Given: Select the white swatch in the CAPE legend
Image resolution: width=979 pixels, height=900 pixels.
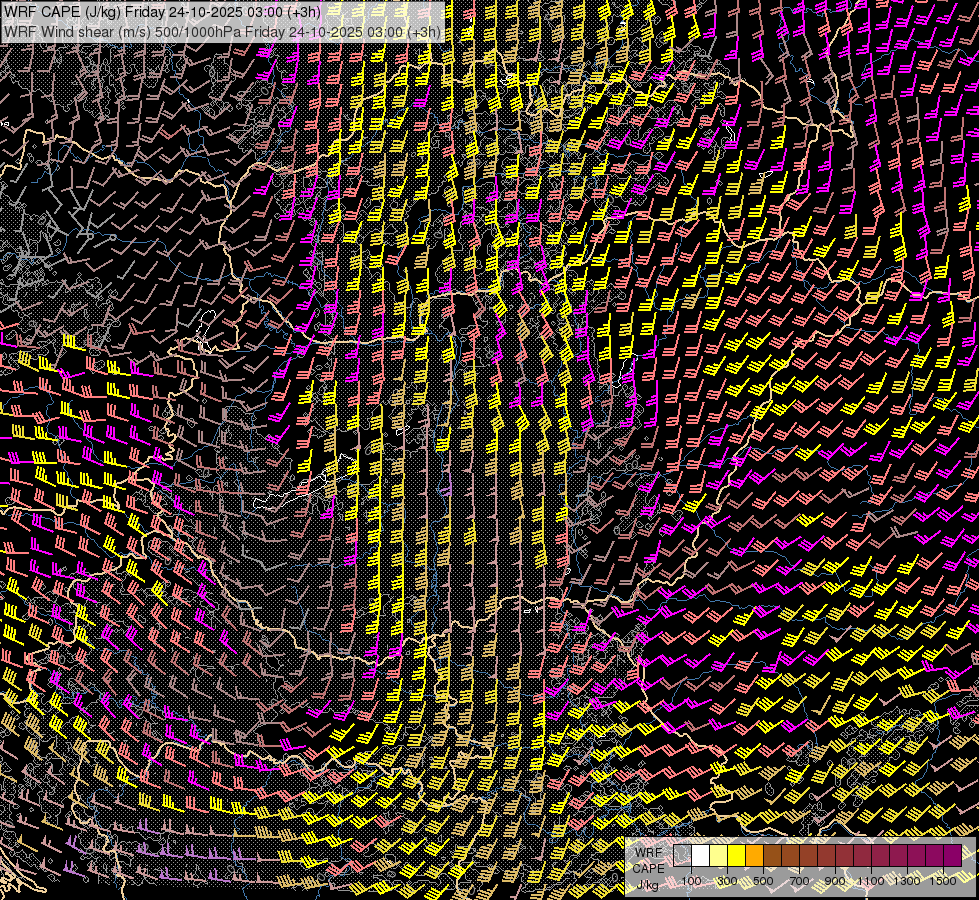Looking at the screenshot, I should (701, 855).
